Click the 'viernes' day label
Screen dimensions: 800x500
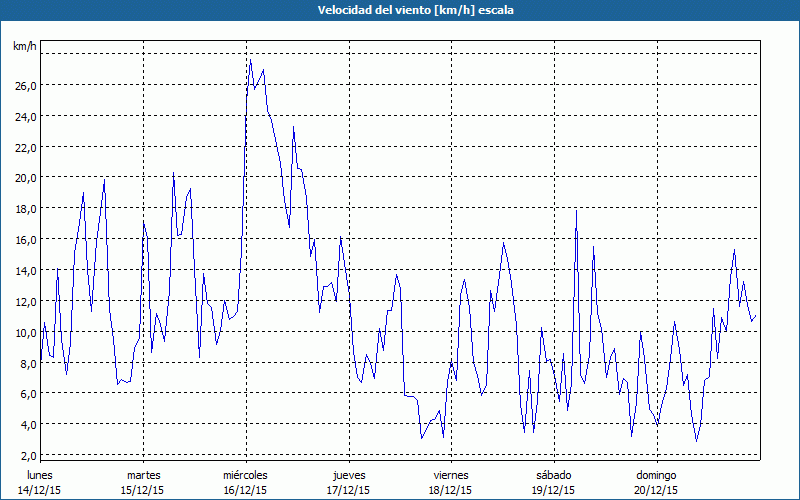(451, 474)
